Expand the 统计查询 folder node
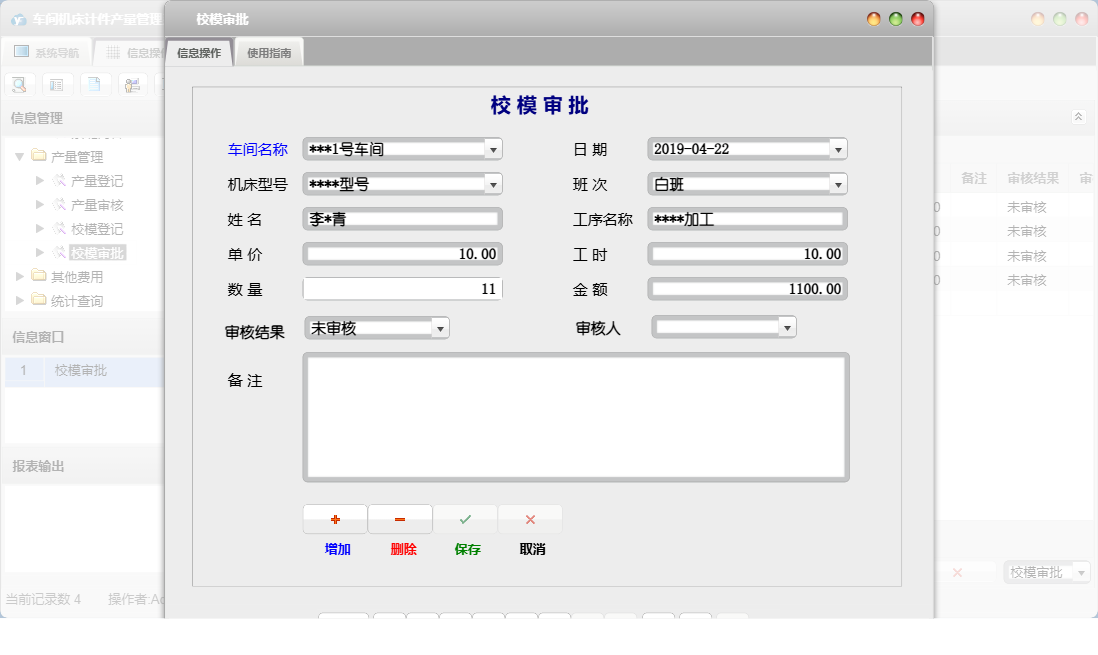Viewport: 1098px width, 655px height. tap(18, 300)
